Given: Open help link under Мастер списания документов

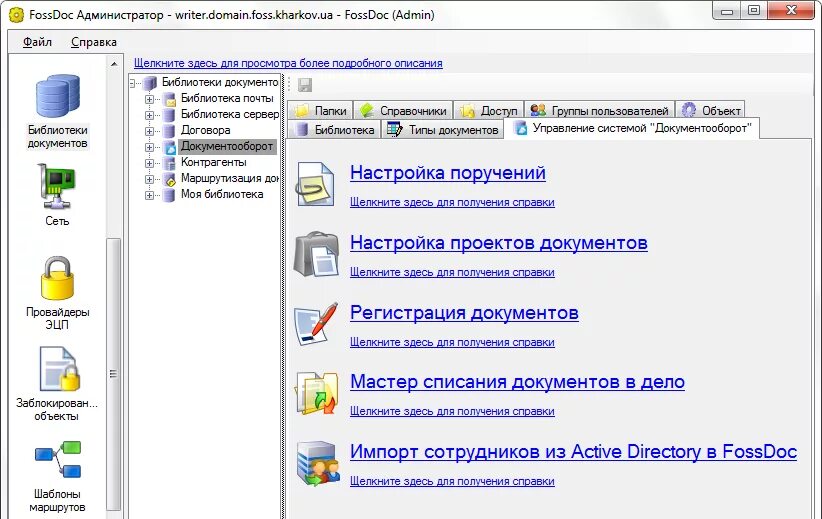Looking at the screenshot, I should coord(452,411).
